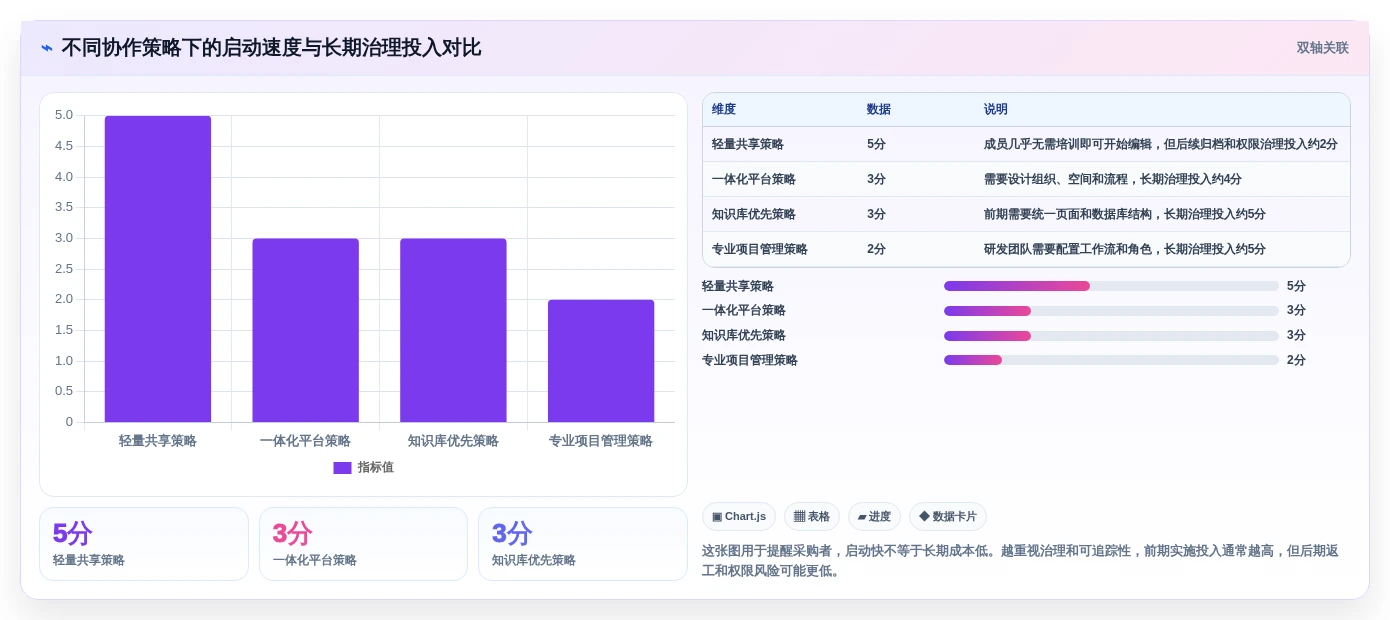Screen dimensions: 1390x620
Task: Click the 数据 column header
Action: point(879,110)
